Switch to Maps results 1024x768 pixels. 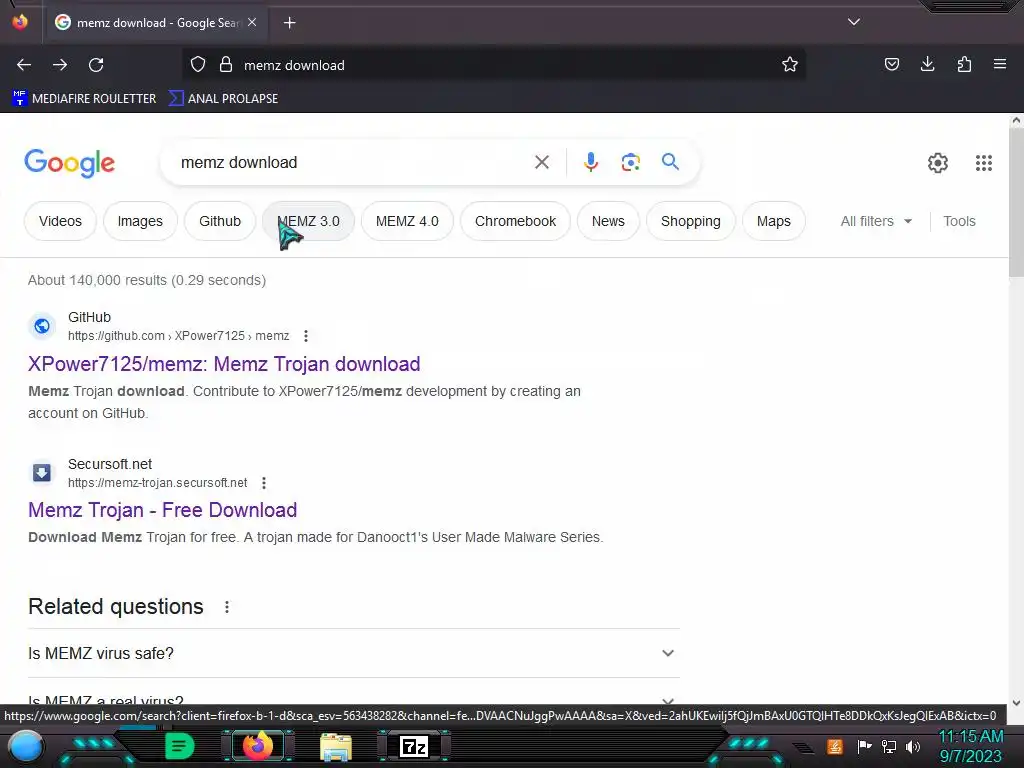(773, 221)
